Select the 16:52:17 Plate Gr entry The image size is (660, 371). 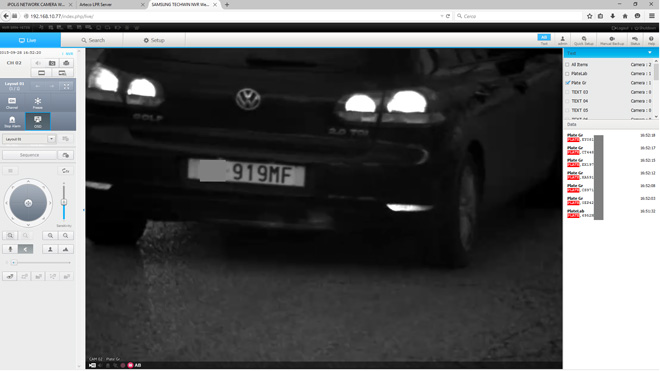611,150
